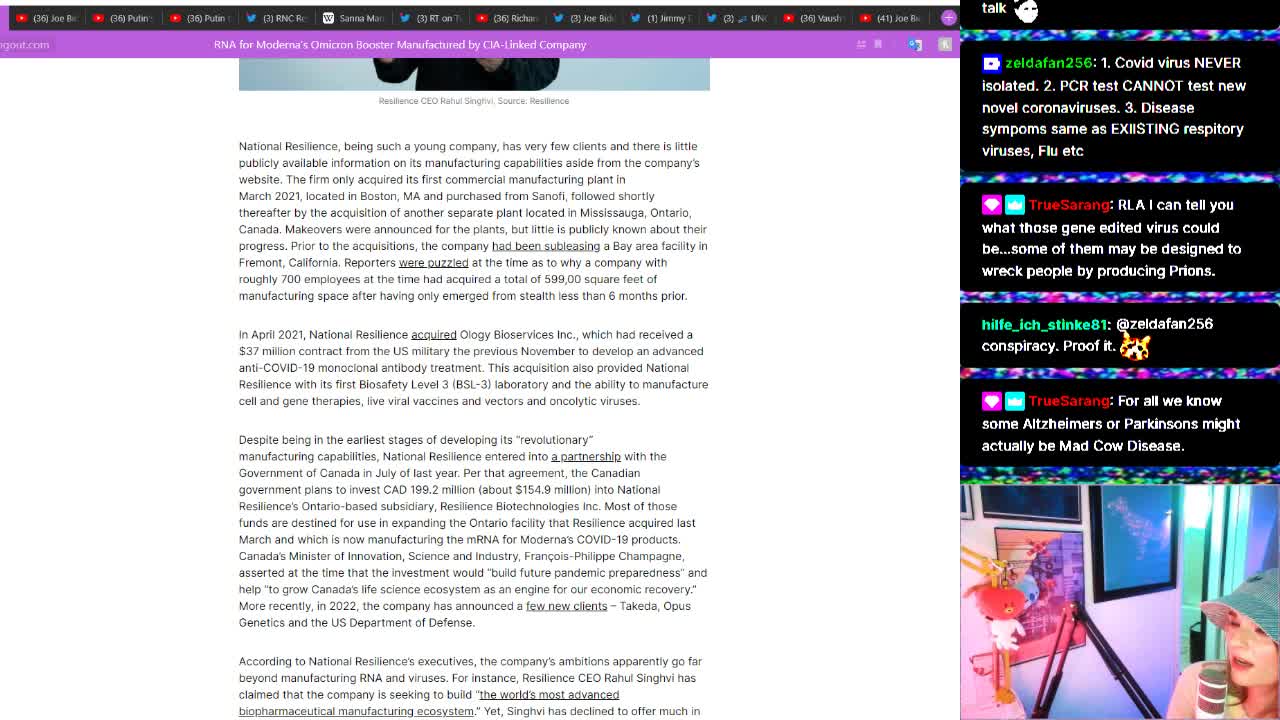Viewport: 1280px width, 720px height.
Task: Open a new browser tab with plus button
Action: (948, 17)
